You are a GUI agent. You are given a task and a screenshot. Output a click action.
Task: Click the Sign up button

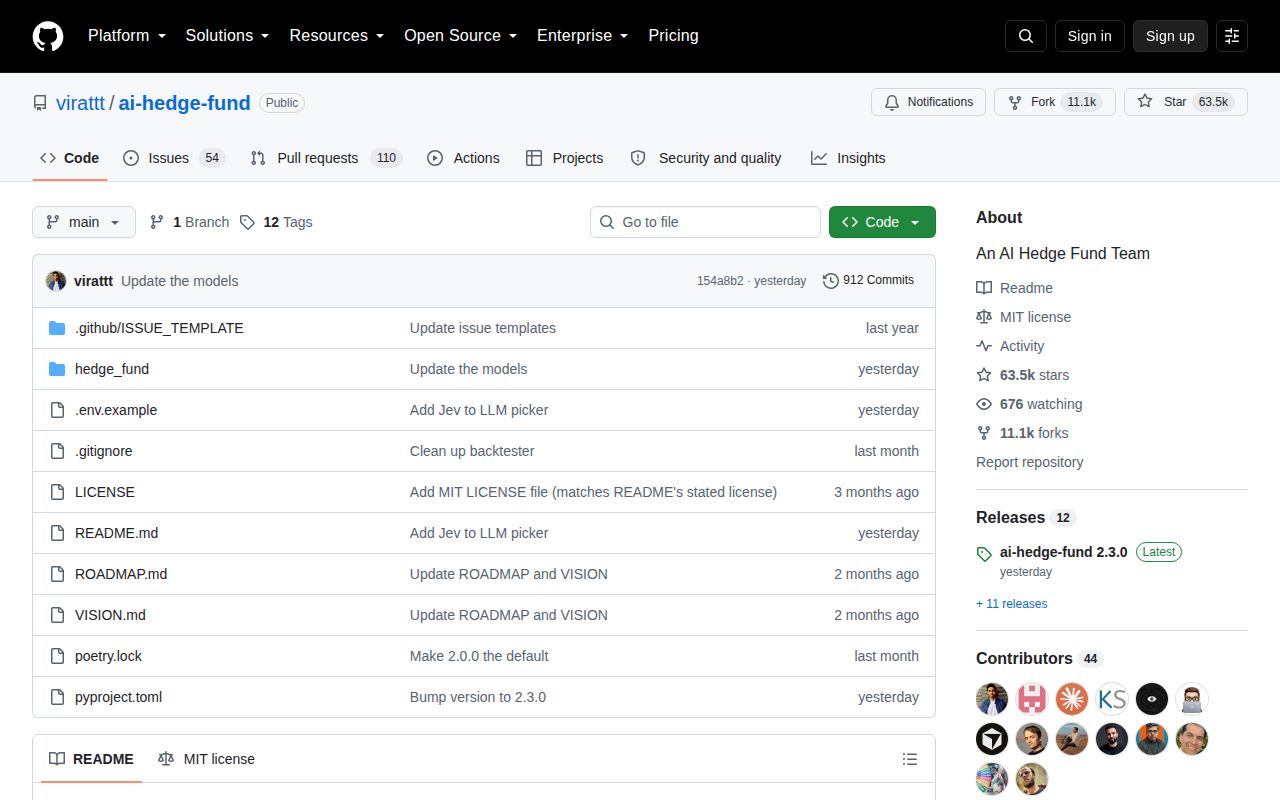[1170, 36]
